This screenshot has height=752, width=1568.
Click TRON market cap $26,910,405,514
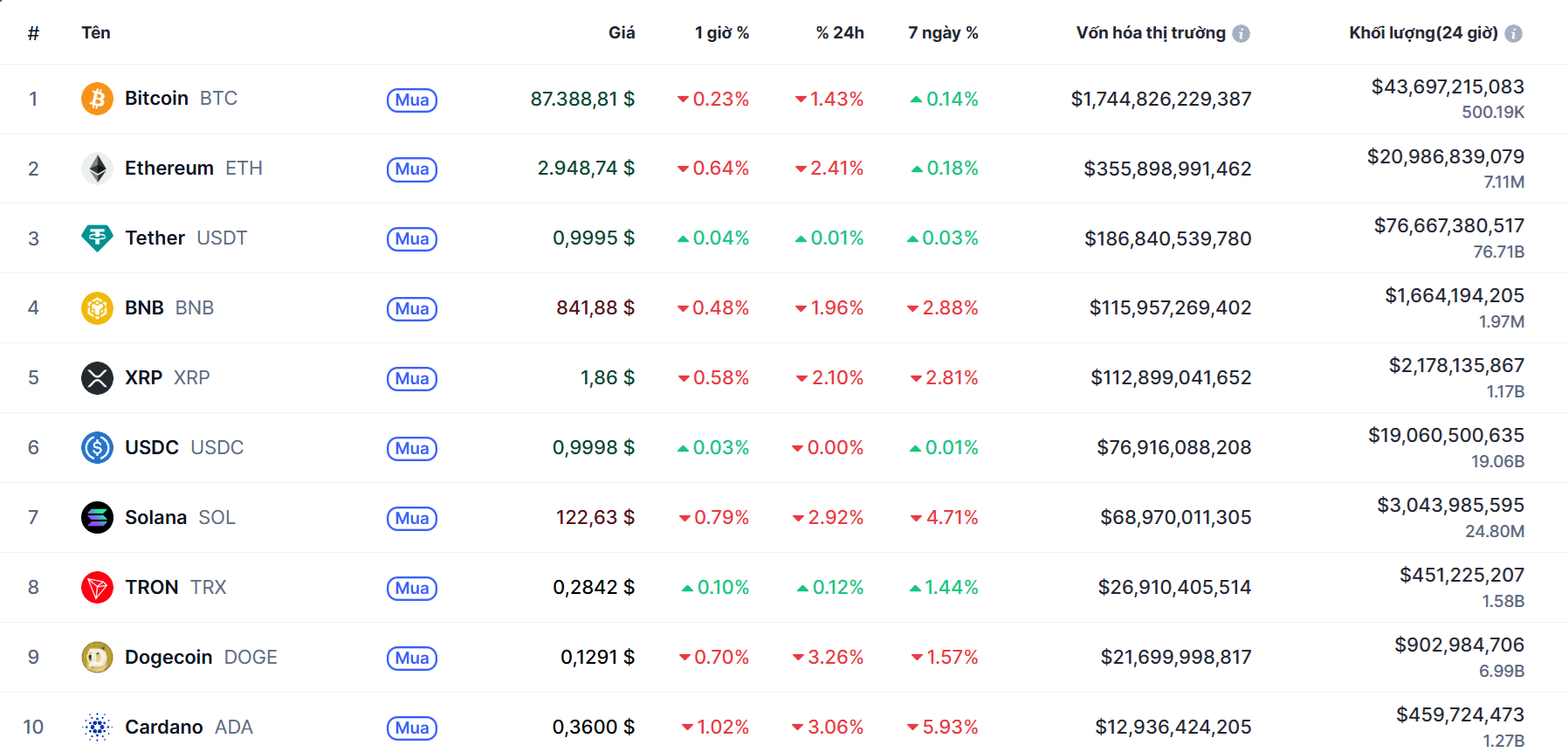(x=1174, y=587)
